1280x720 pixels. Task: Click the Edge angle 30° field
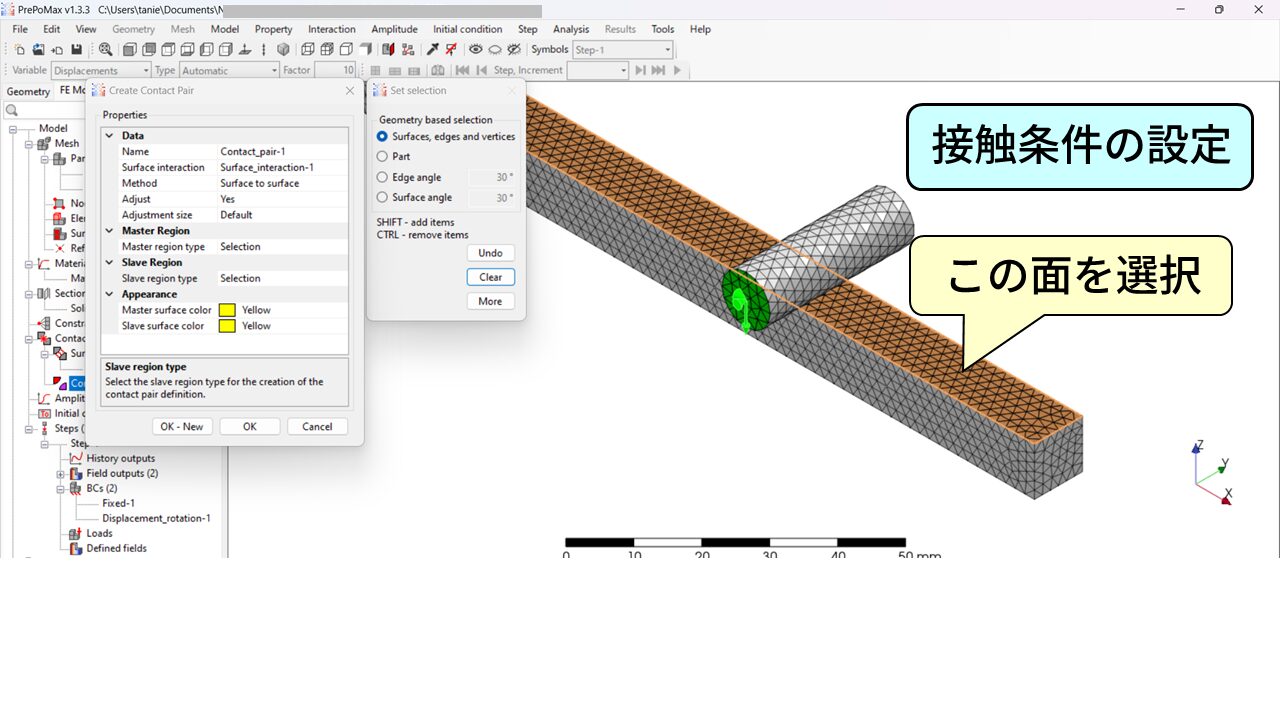(x=494, y=178)
